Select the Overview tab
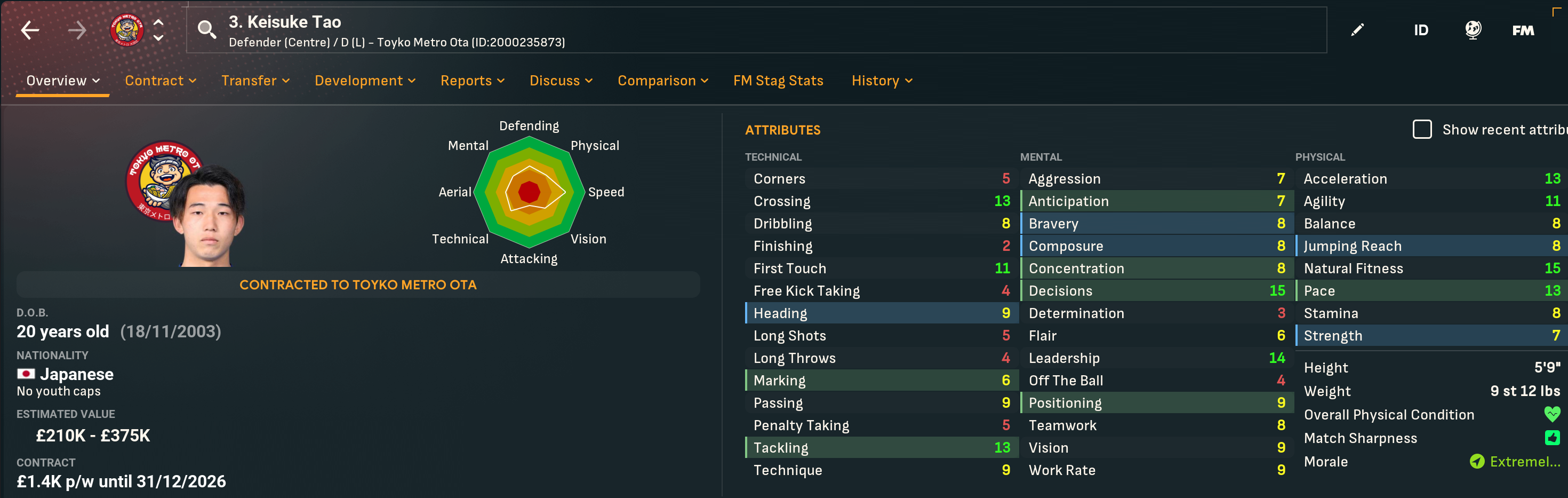 (x=63, y=81)
